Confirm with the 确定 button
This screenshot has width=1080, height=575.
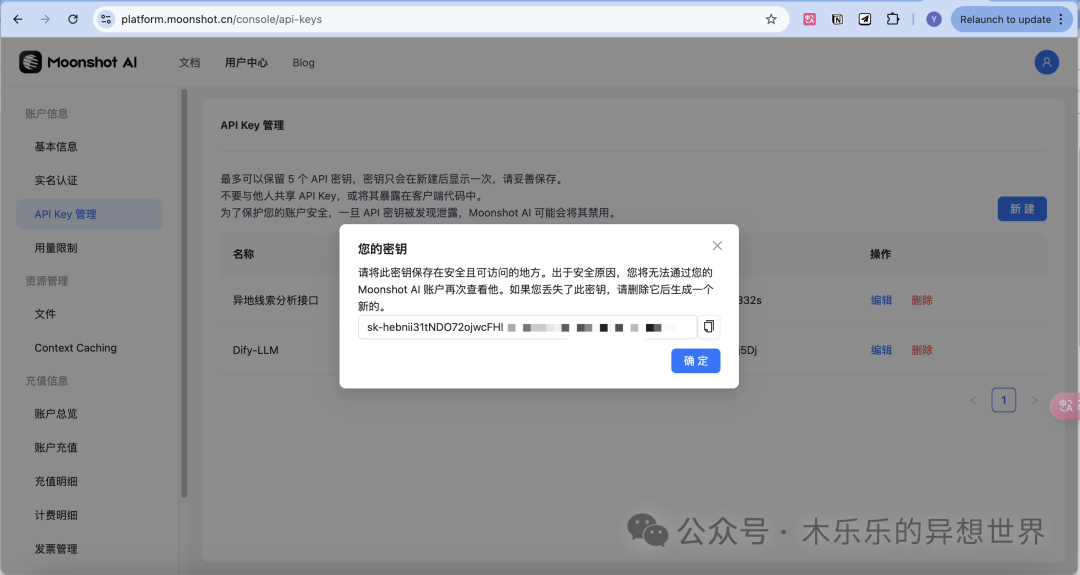696,361
